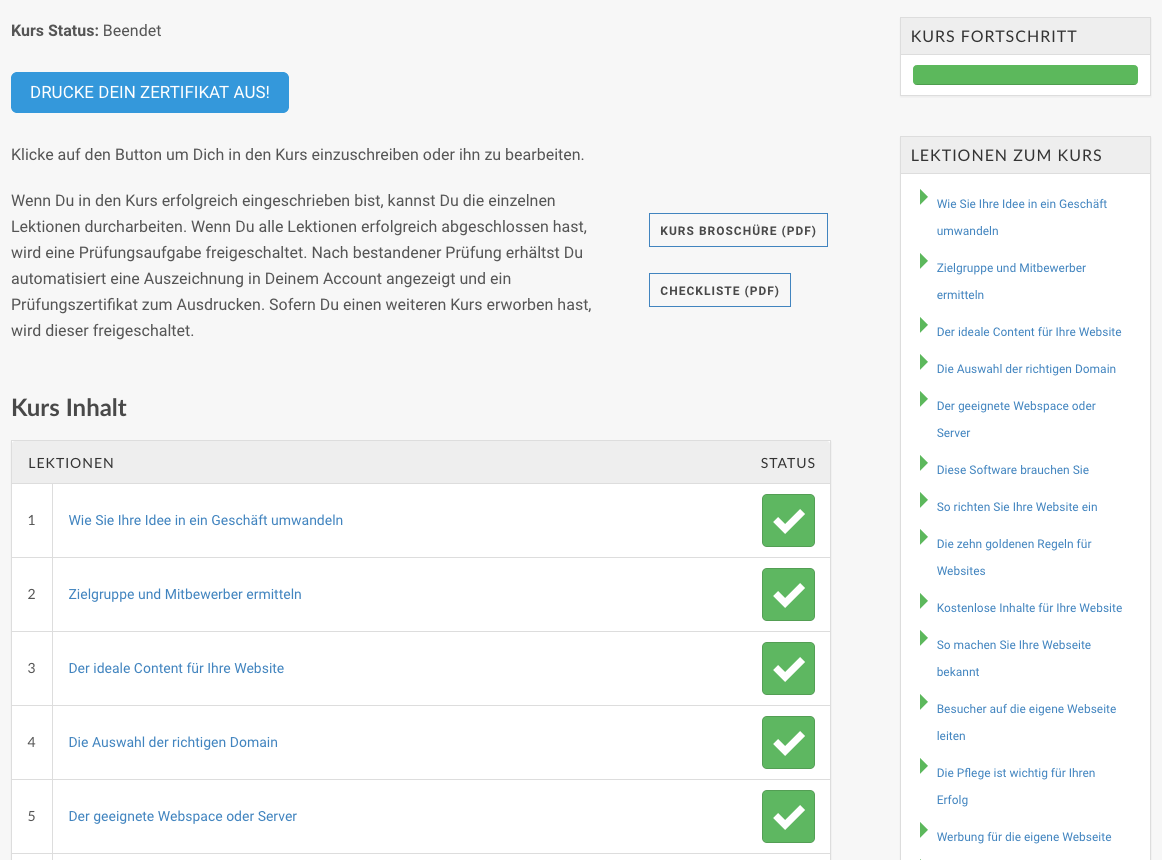
Task: Click the arrow beside sidebar 'Der ideale Content'
Action: tap(923, 325)
